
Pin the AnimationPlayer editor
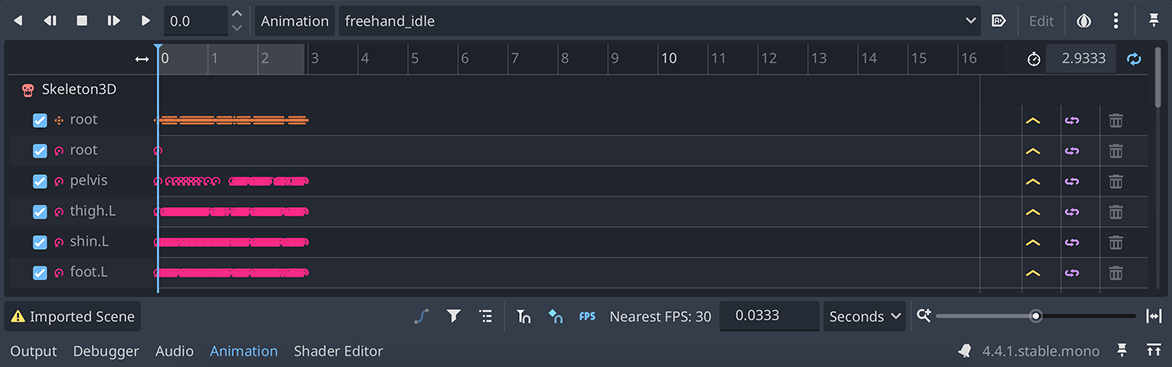tap(1154, 21)
